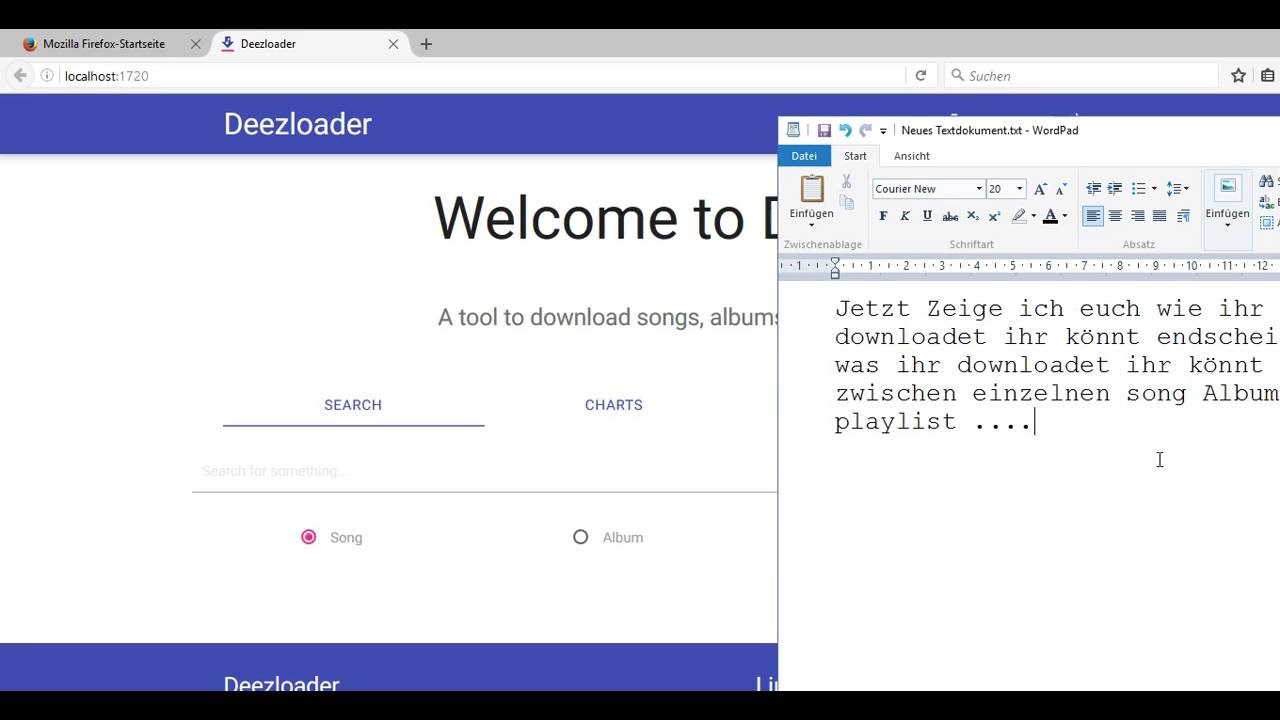Toggle subscript formatting
Viewport: 1280px width, 720px height.
click(973, 216)
